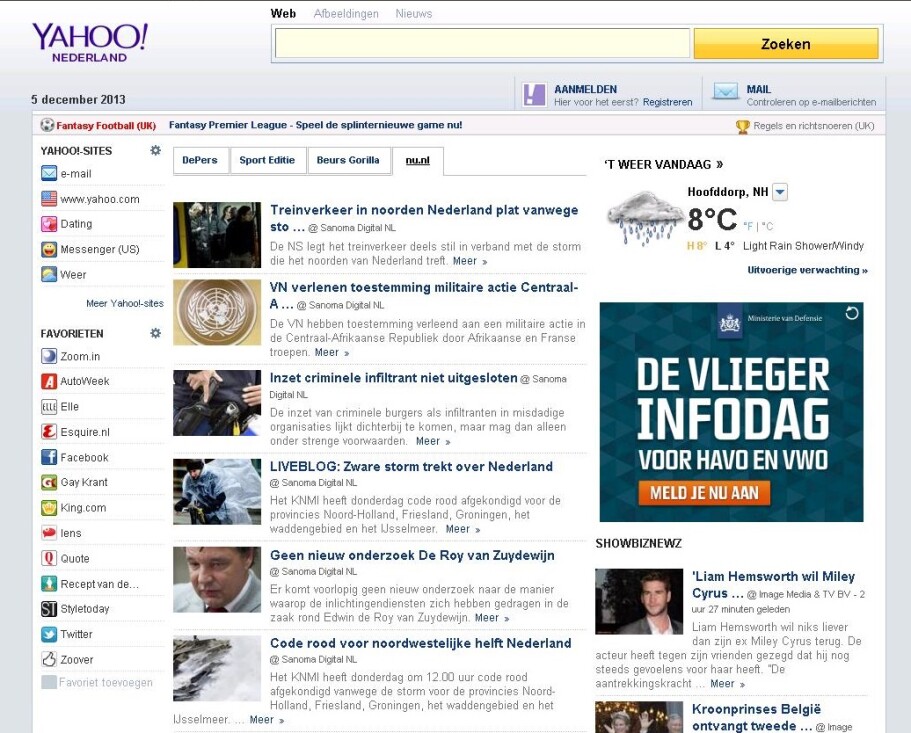
Task: Open the Dating heart icon
Action: pyautogui.click(x=49, y=224)
